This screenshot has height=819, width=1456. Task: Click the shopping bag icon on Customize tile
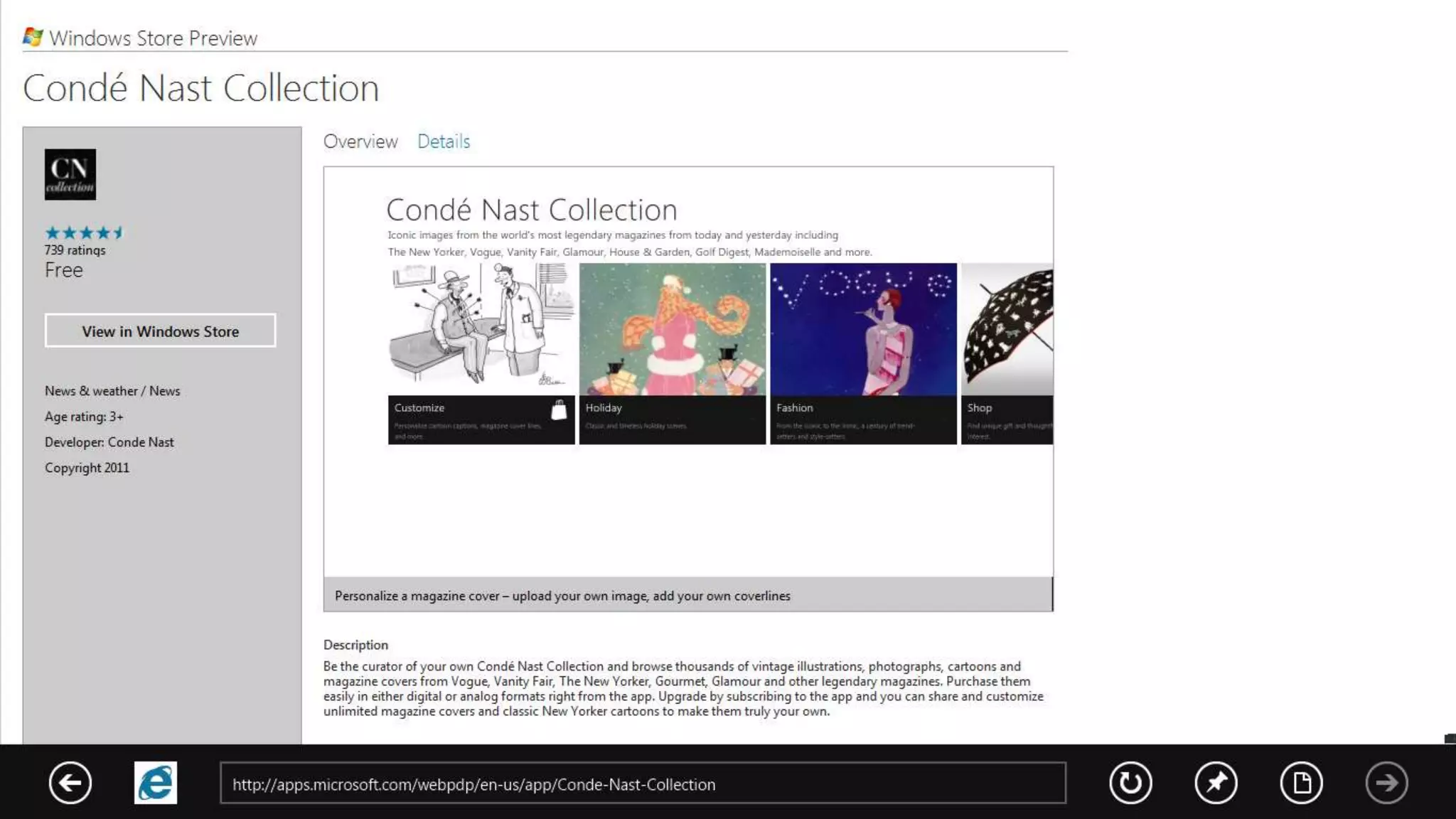[559, 409]
